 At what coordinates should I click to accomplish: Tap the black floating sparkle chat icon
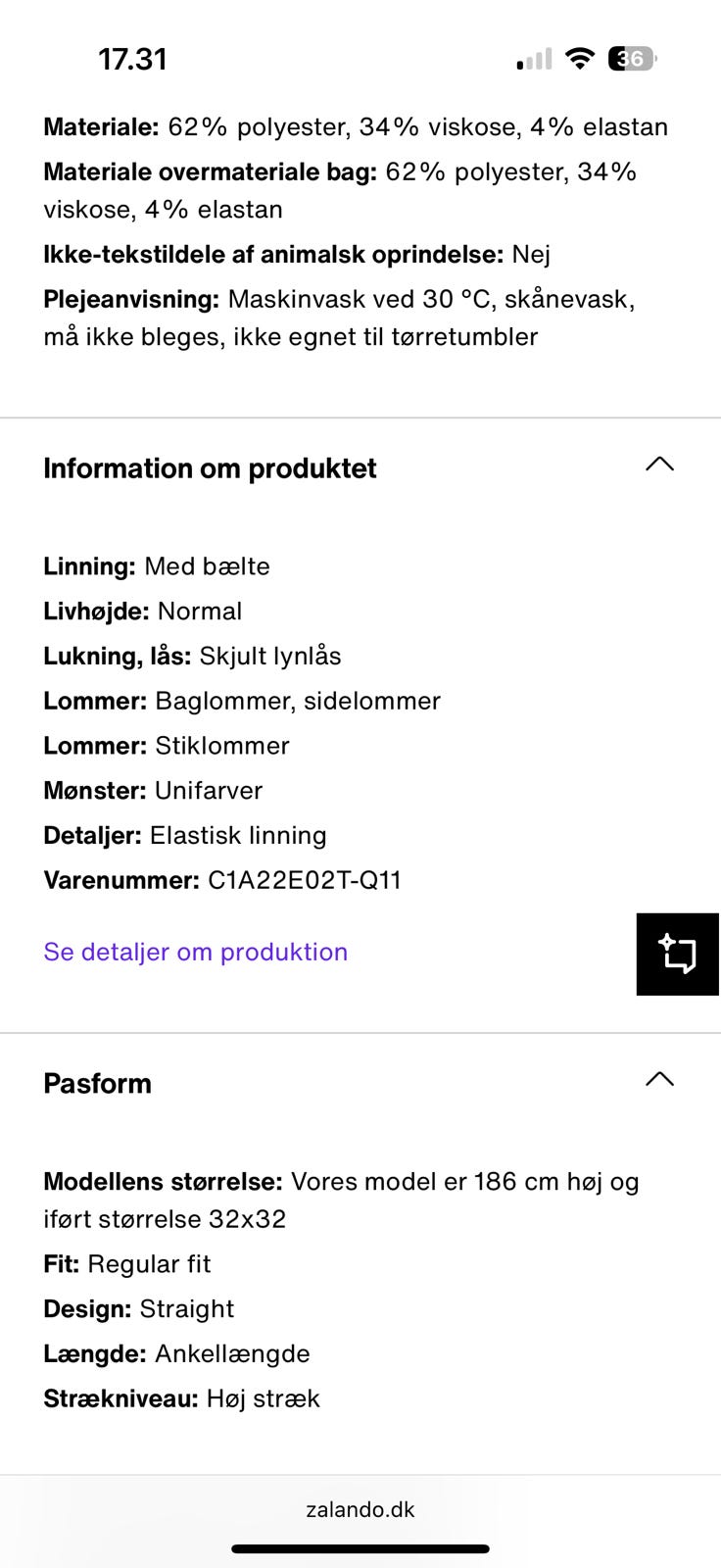pyautogui.click(x=677, y=954)
